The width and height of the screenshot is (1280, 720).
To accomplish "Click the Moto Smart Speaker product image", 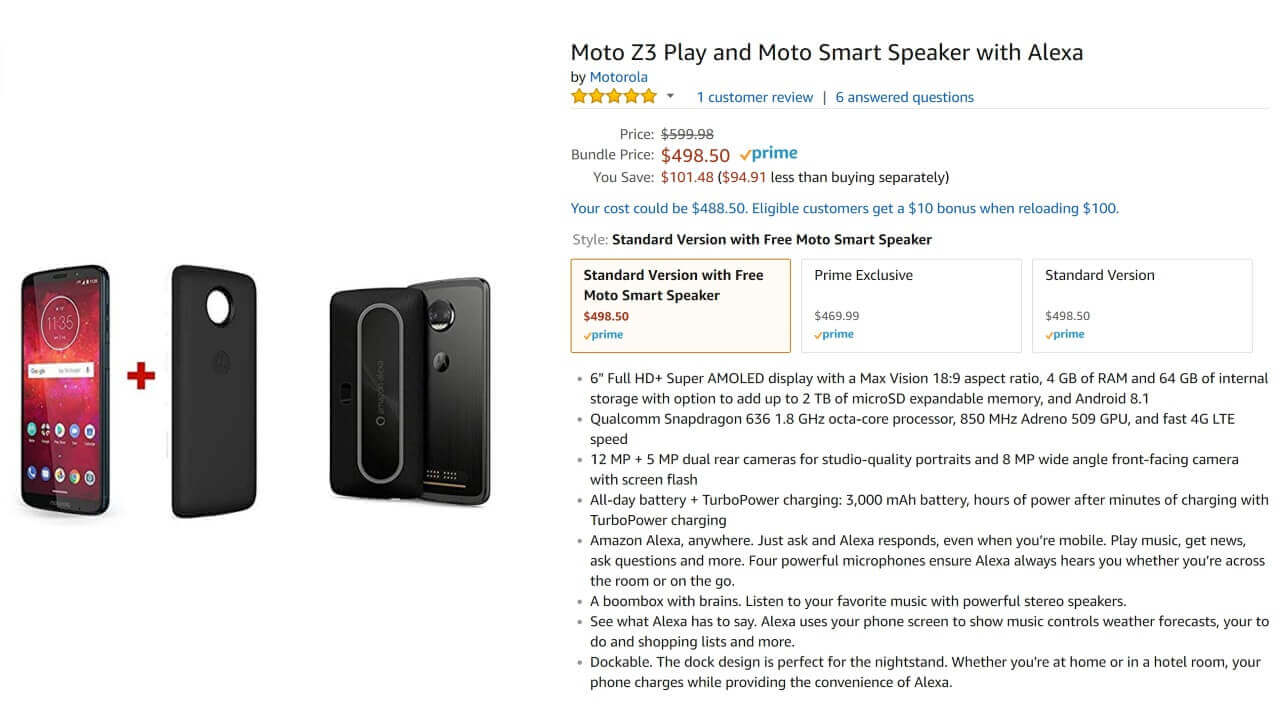I will pos(409,390).
